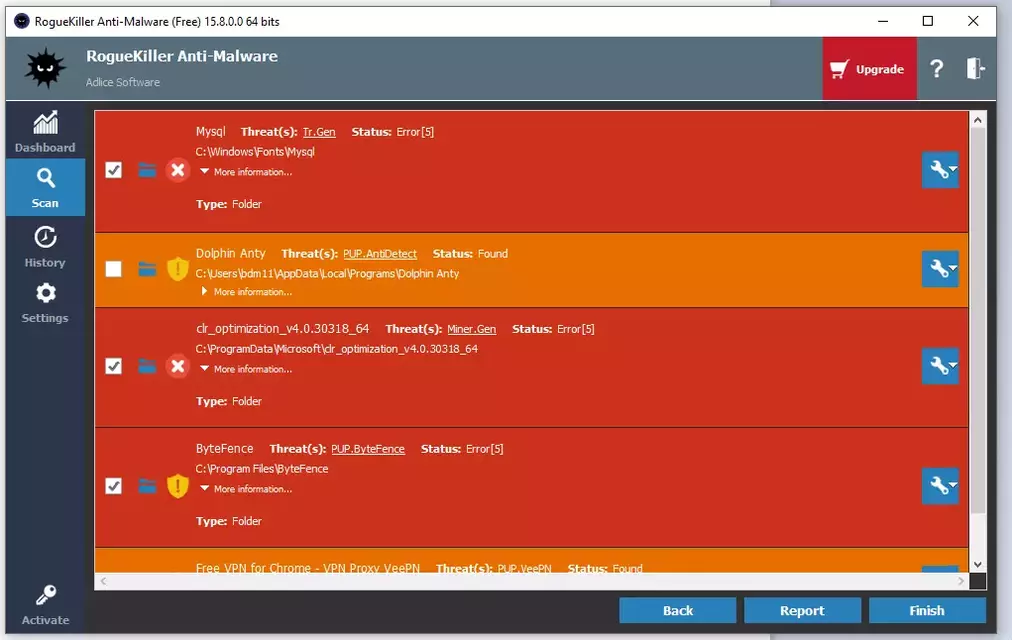The height and width of the screenshot is (640, 1012).
Task: Open the Miner.Gen threat link
Action: pos(472,329)
